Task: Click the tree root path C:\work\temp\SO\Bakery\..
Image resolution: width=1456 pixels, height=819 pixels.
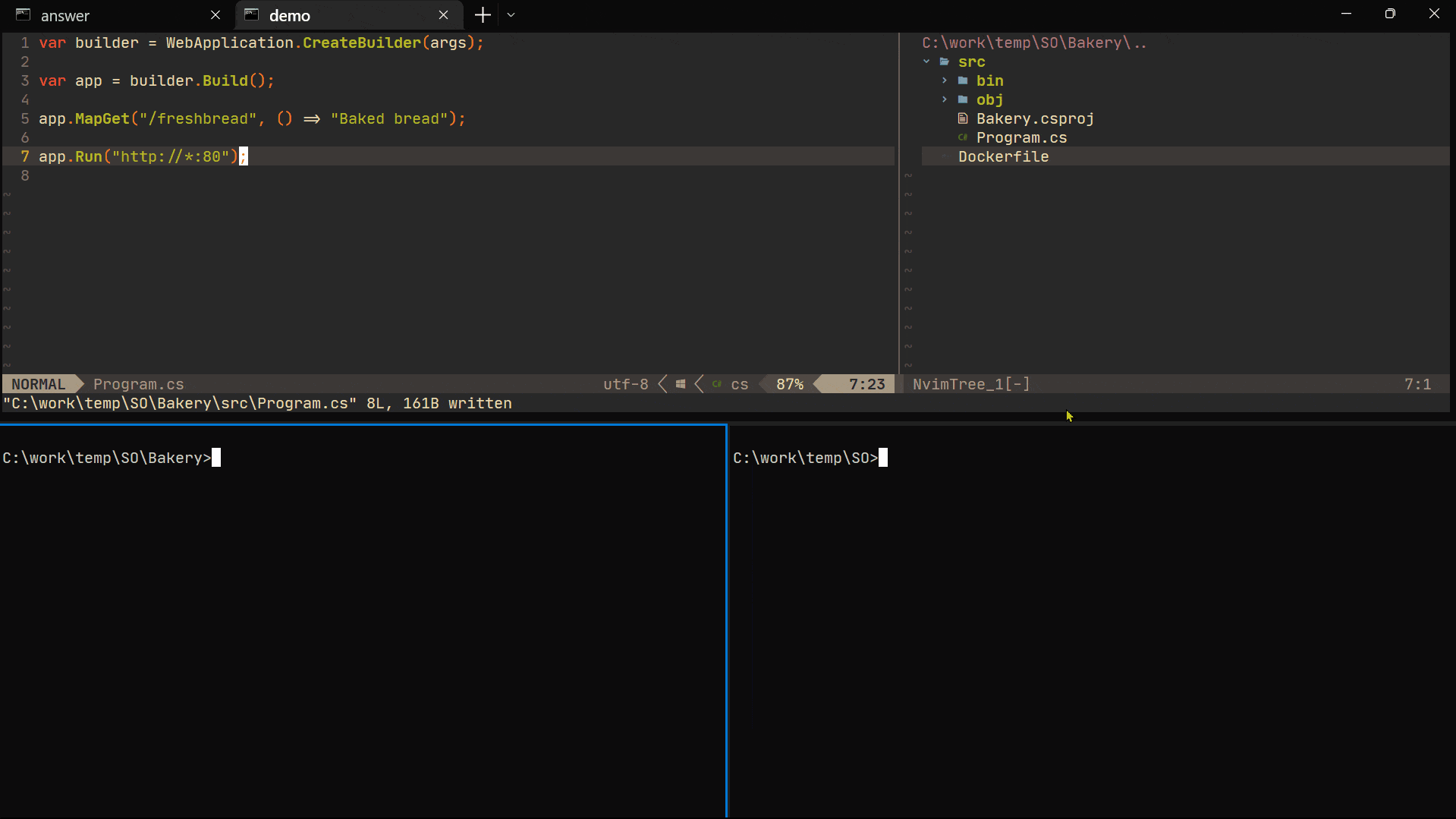Action: click(x=1034, y=43)
